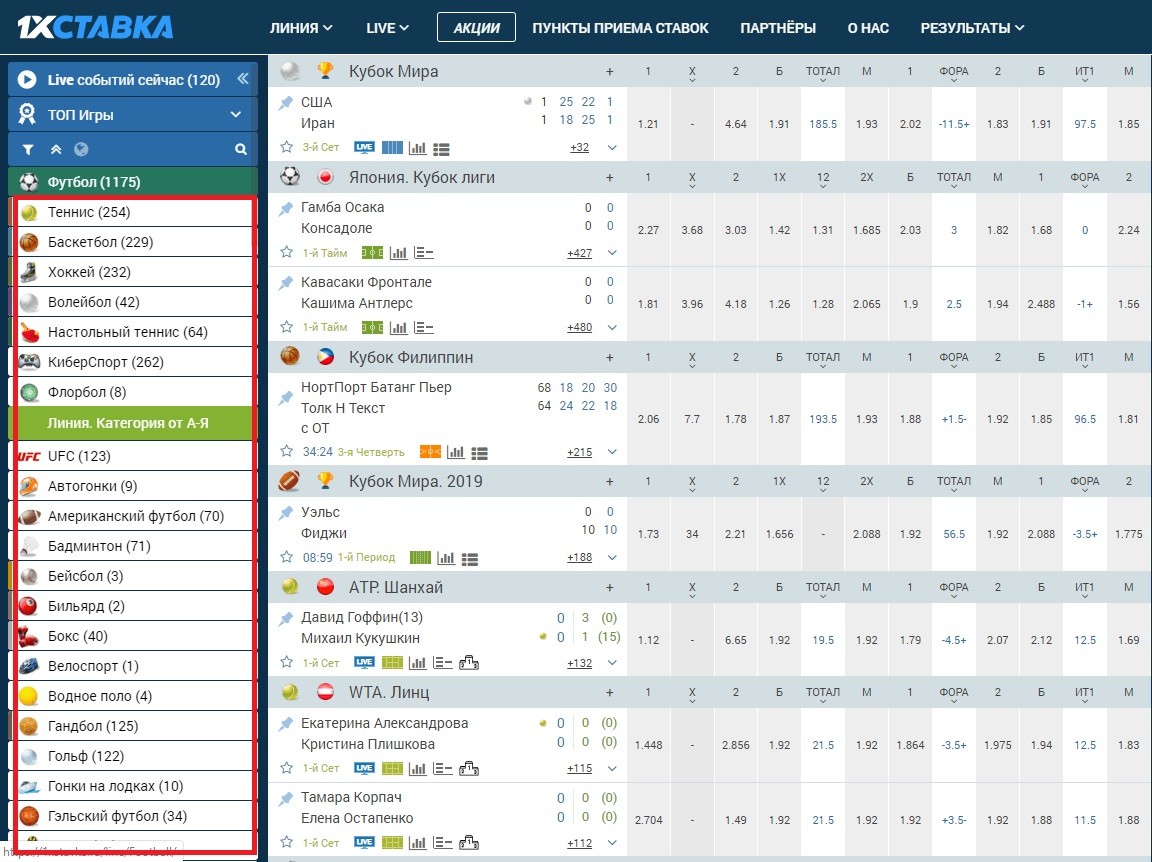Favorite the Кавасаки Фронтале match star
This screenshot has width=1152, height=862.
point(287,327)
